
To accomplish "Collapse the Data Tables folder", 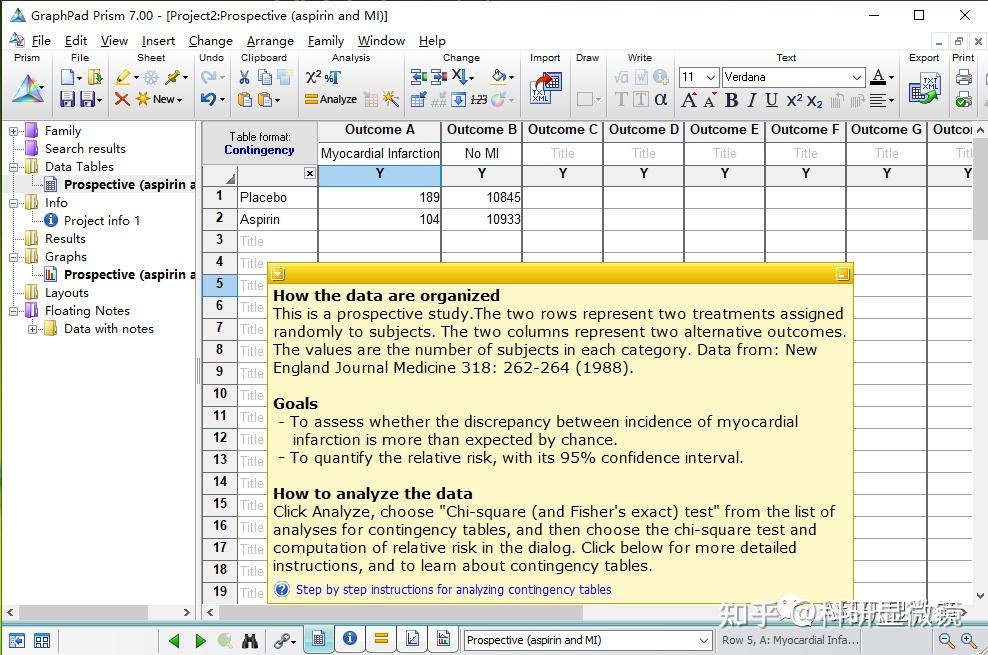I will click(13, 167).
